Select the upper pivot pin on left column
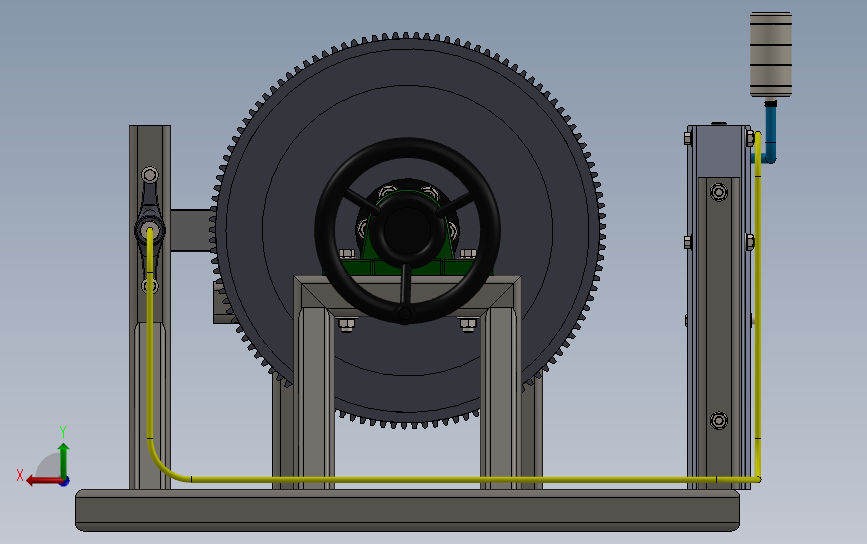The width and height of the screenshot is (867, 544). point(150,175)
